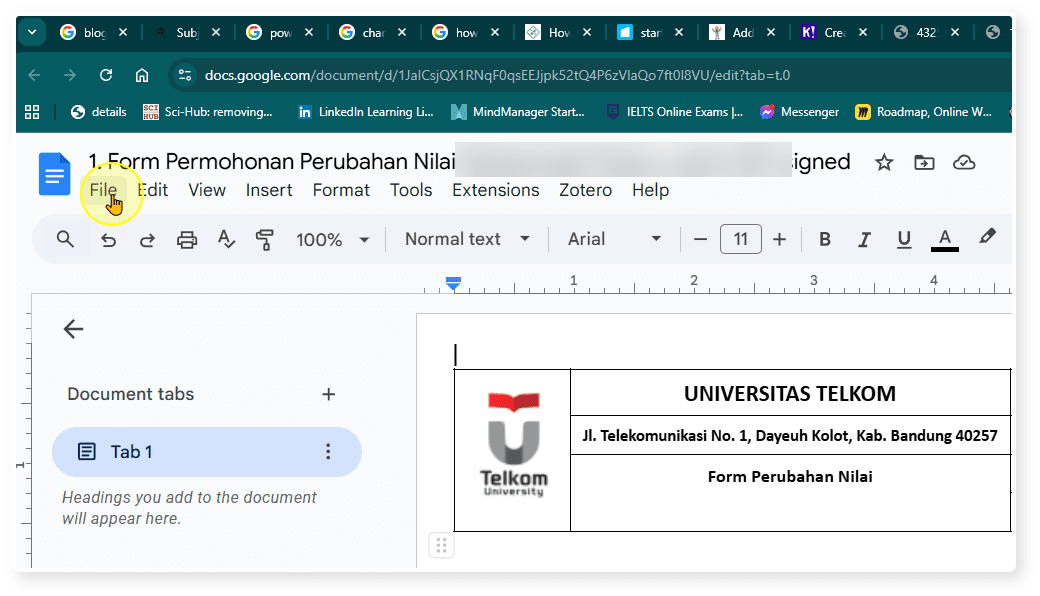Switch to the Add browser tab
1040x596 pixels.
coord(733,32)
